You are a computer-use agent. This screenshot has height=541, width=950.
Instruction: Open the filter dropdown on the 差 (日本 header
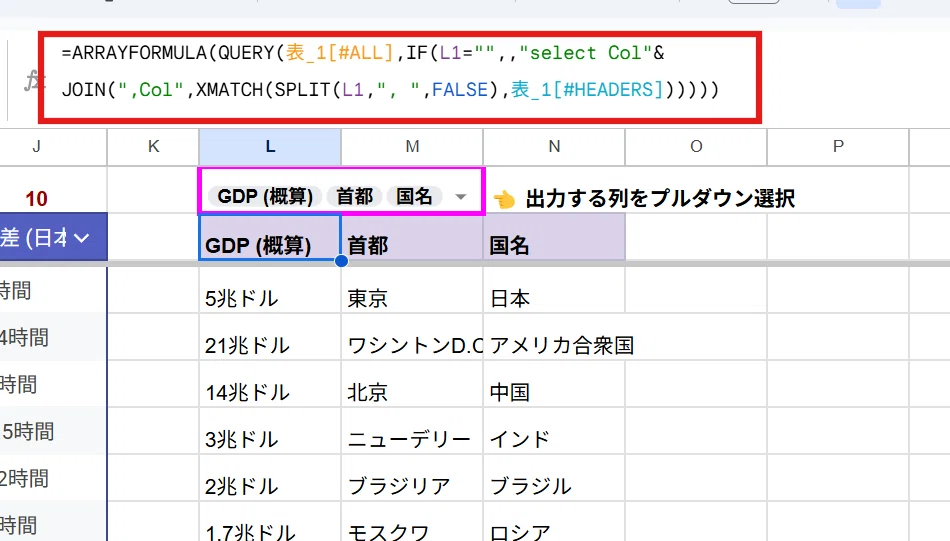82,237
